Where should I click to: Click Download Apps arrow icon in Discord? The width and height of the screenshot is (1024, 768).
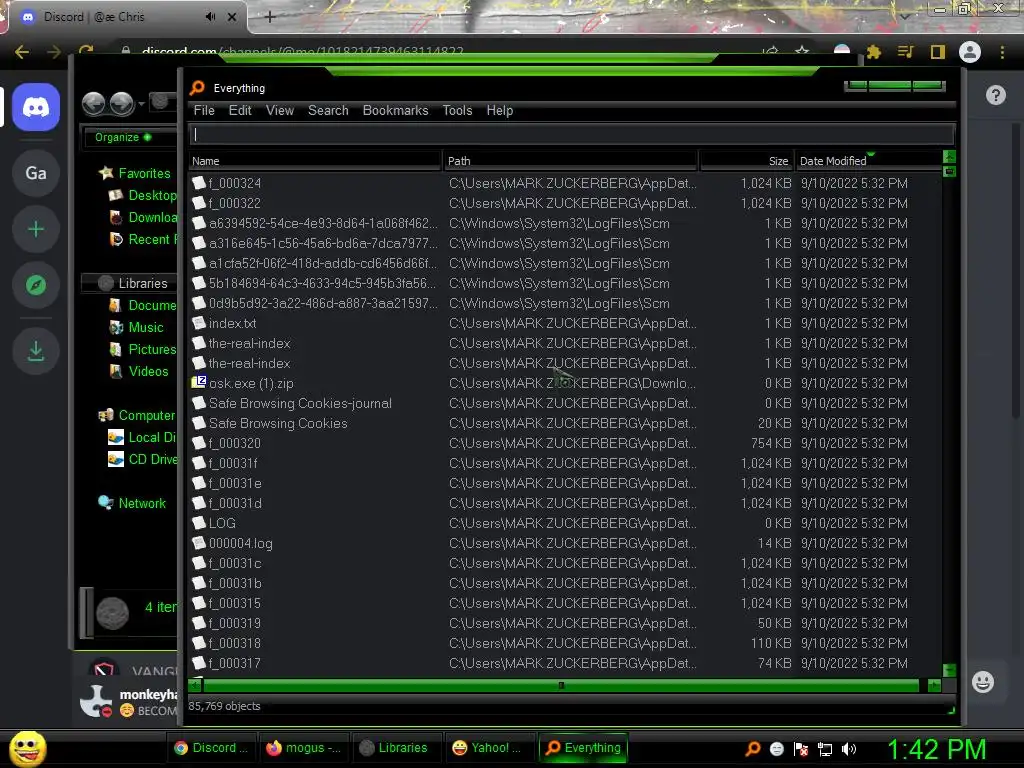point(36,351)
